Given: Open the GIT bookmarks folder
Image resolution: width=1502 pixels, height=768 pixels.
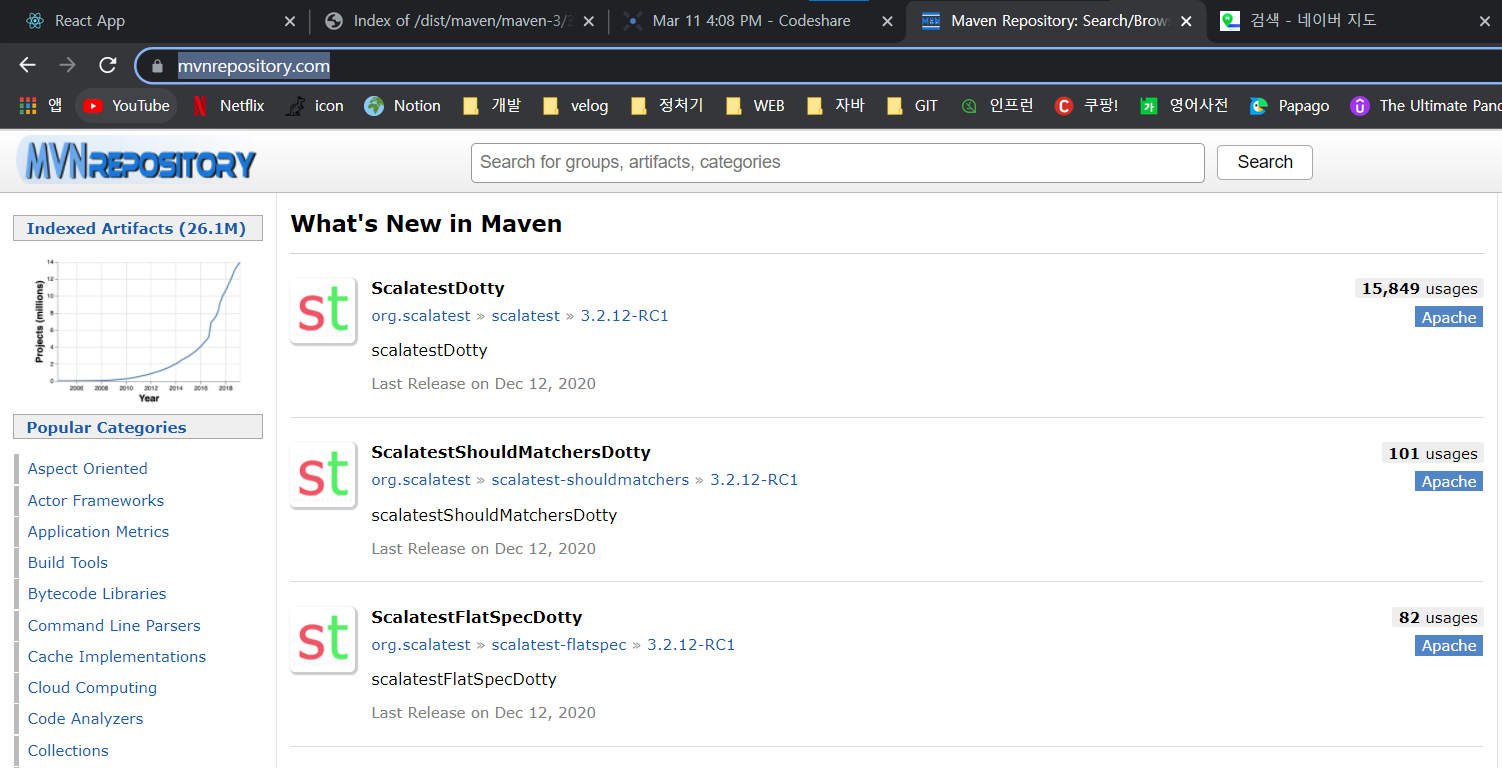Looking at the screenshot, I should click(911, 104).
